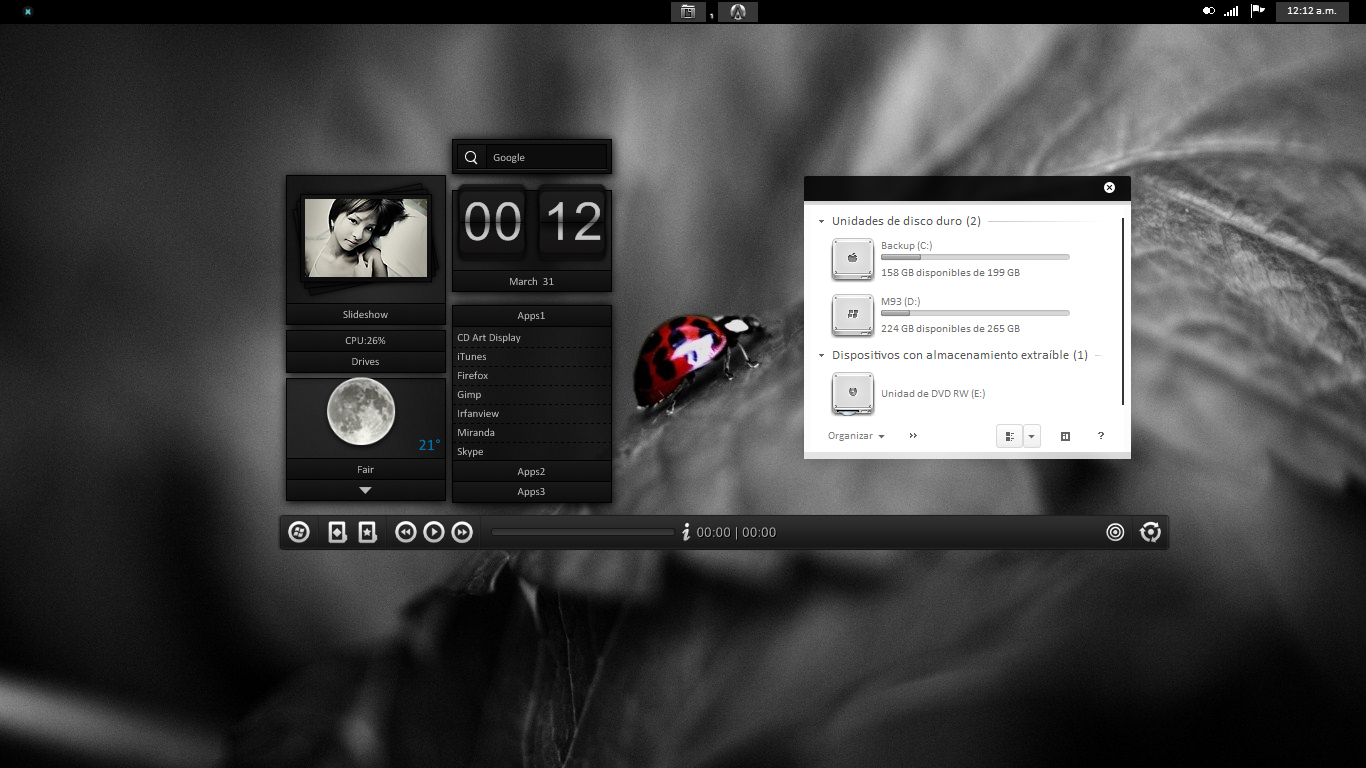Click '158 GB disponibles de 199 GB' text

[950, 272]
